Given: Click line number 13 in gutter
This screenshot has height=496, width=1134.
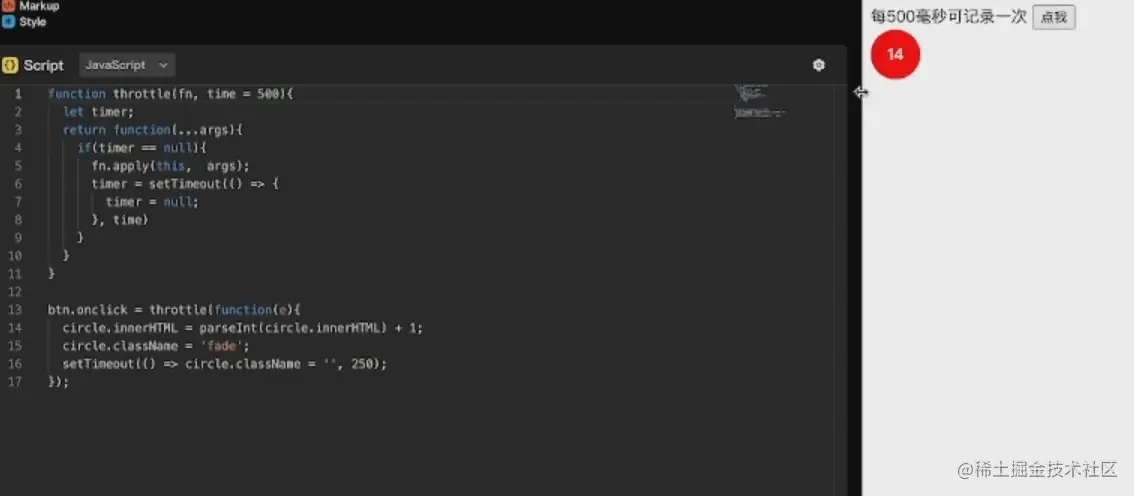Looking at the screenshot, I should coord(14,310).
